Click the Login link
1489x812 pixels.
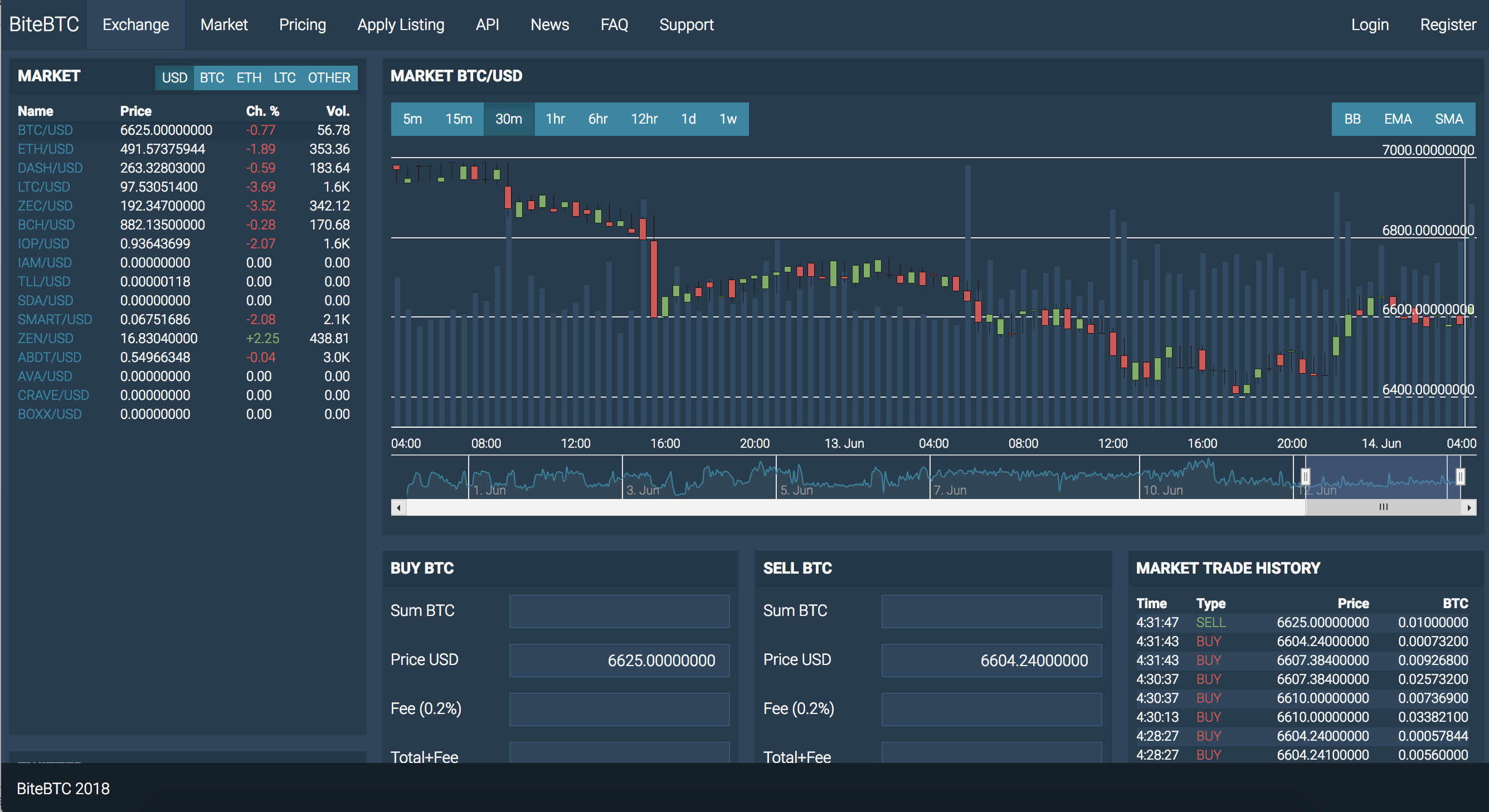pos(1369,25)
